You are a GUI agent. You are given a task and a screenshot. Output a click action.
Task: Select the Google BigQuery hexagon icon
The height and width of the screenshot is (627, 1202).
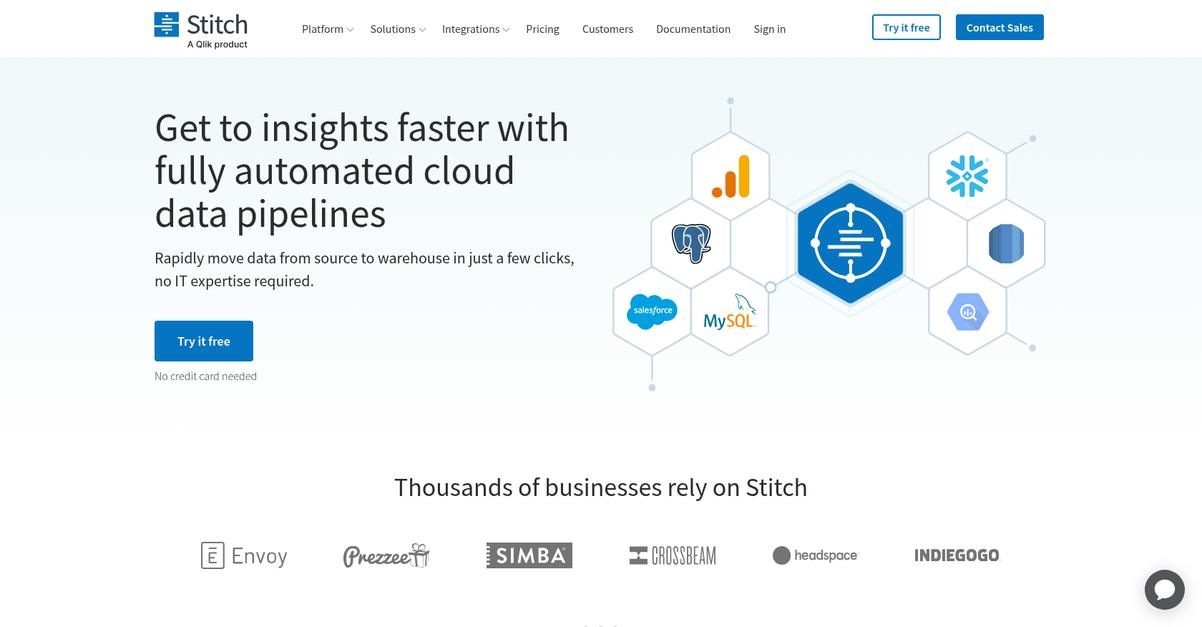967,313
